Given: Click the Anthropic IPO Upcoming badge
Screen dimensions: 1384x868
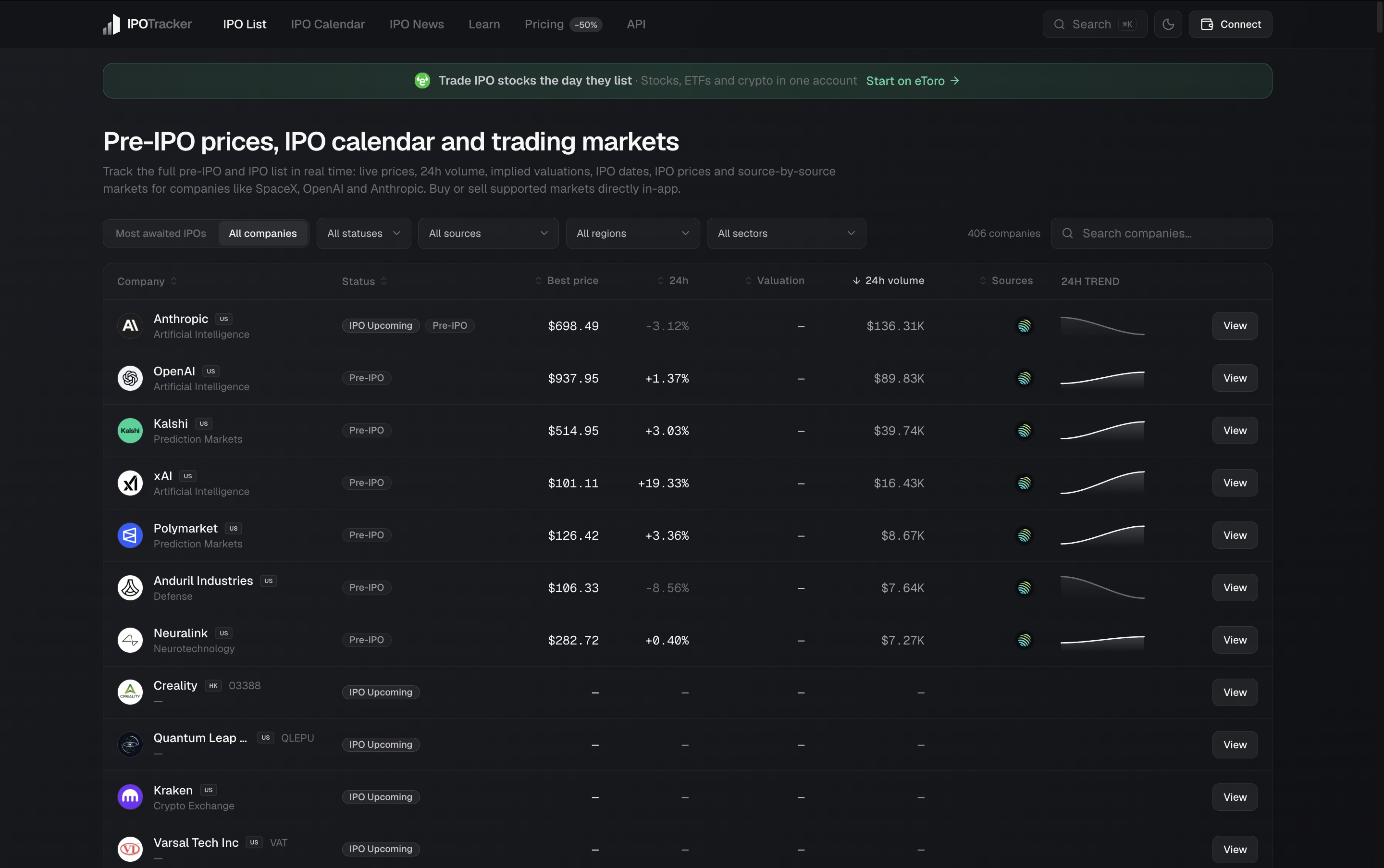Looking at the screenshot, I should coord(381,325).
